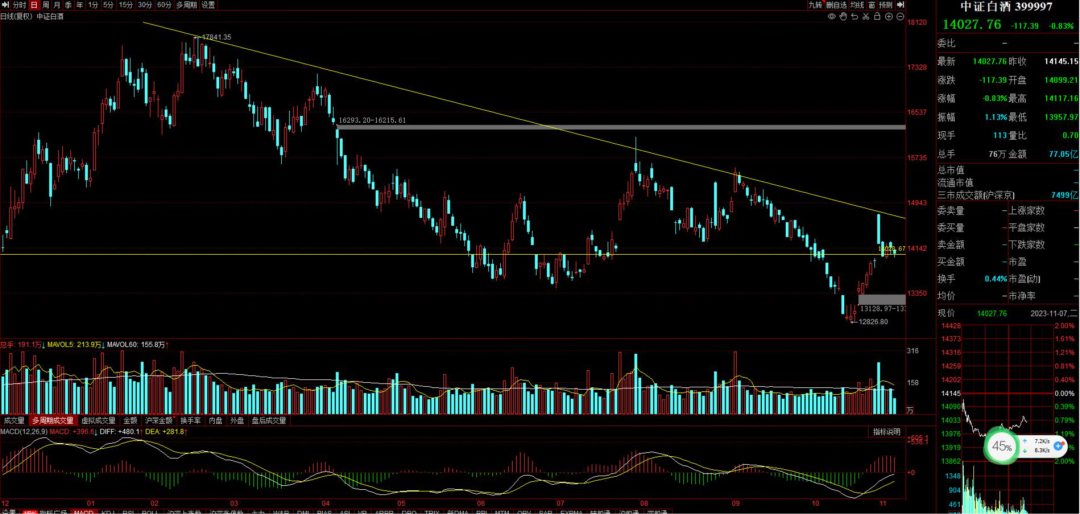Select the 年 yearly period tab
Screen dimensions: 1080x514
pos(79,5)
